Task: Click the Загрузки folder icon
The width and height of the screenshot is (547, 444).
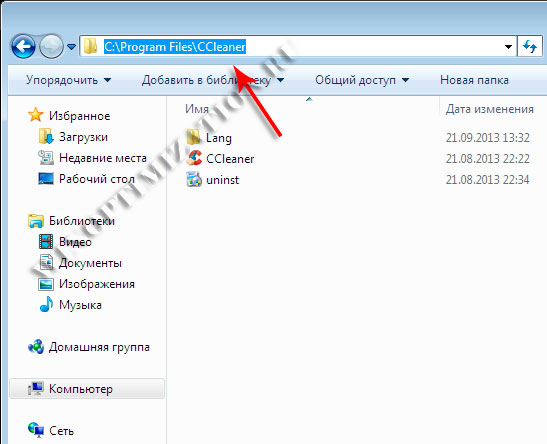Action: (46, 136)
